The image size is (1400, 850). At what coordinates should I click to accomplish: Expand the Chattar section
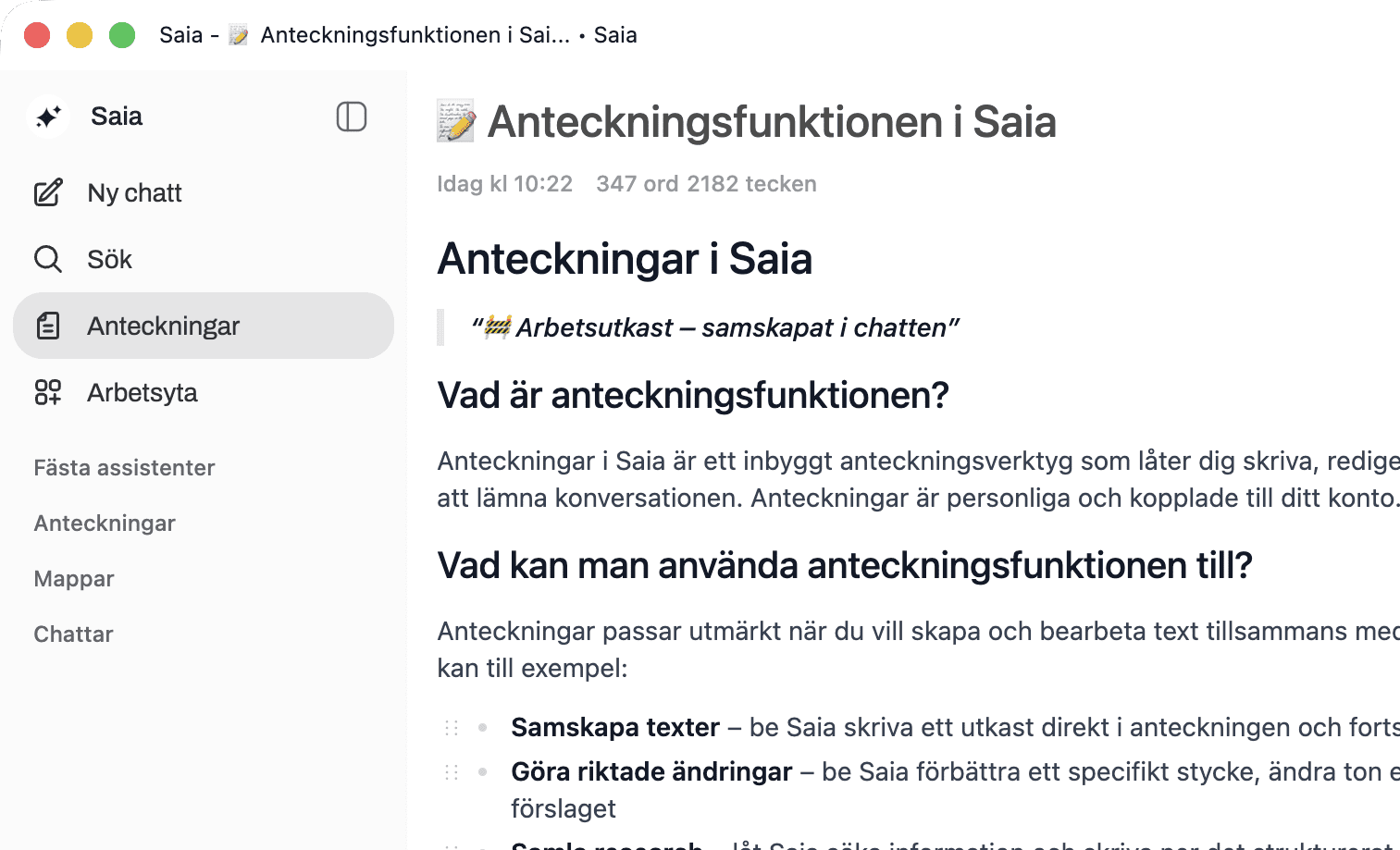73,634
